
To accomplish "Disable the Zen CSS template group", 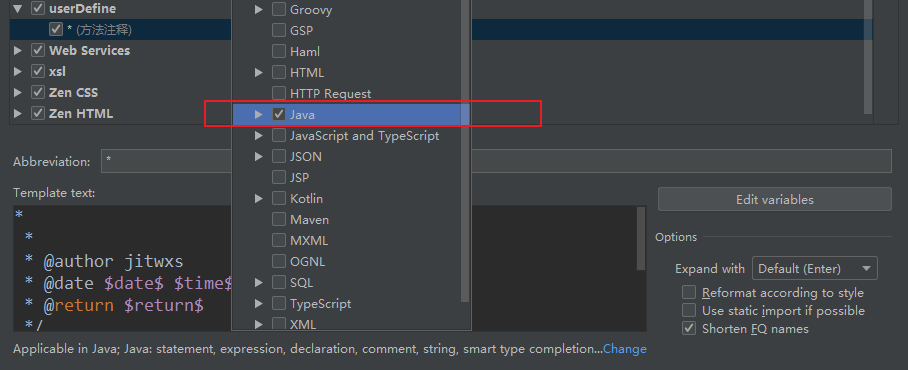I will (38, 92).
